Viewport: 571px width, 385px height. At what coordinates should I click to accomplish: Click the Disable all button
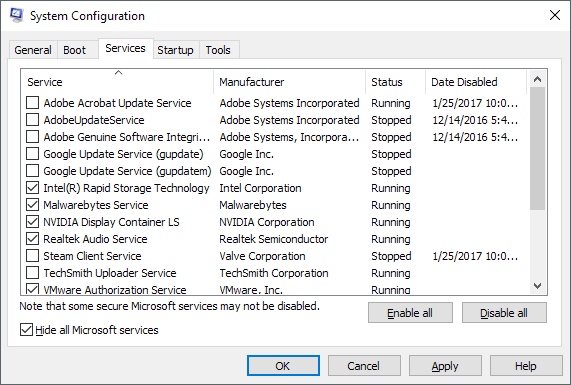click(504, 313)
